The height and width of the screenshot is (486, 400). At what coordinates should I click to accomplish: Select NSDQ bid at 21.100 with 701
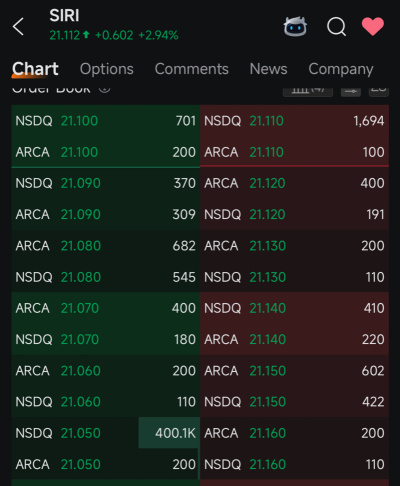(106, 121)
